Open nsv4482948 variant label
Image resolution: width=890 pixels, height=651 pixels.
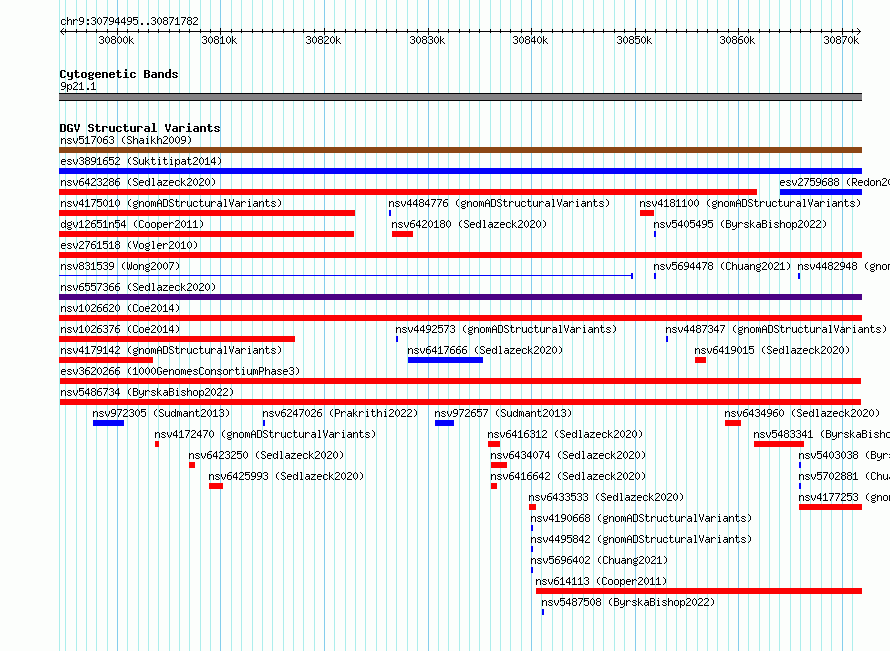tap(843, 266)
